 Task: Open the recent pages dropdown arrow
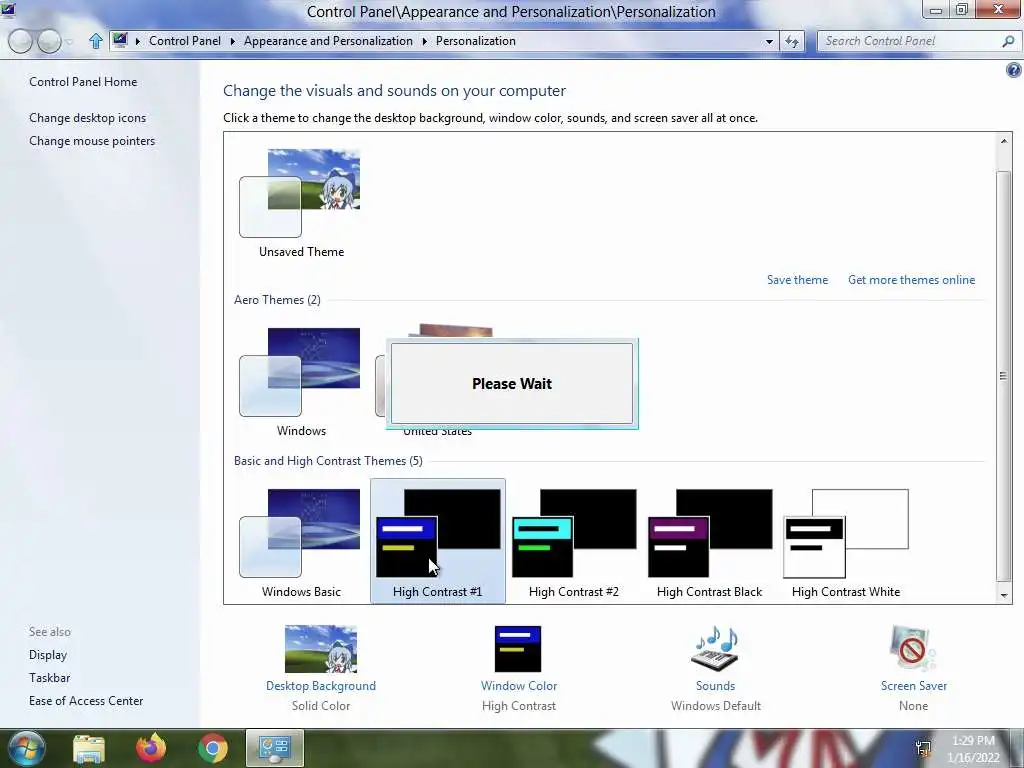69,42
